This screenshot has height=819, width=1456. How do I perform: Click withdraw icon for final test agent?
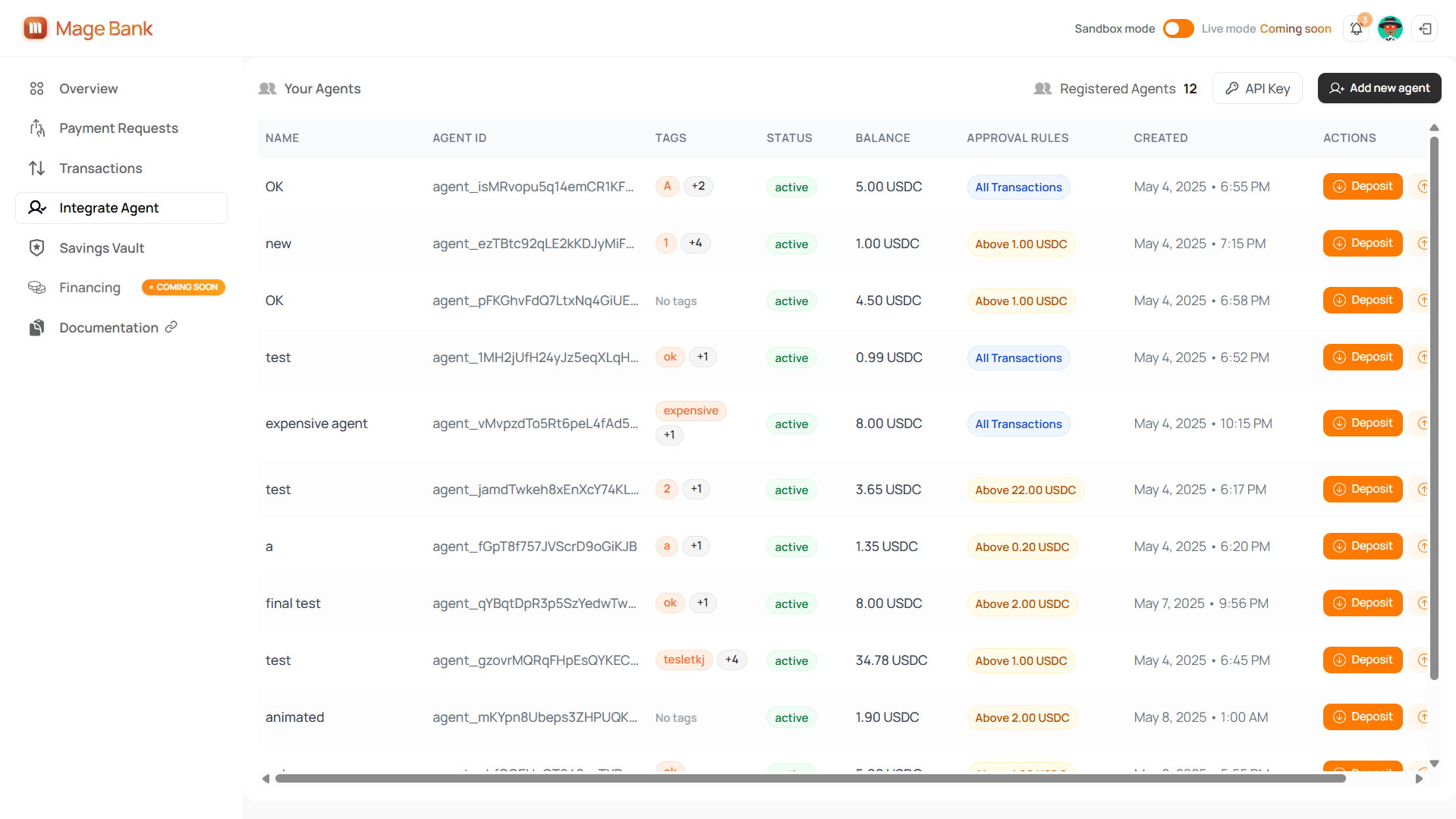(x=1421, y=603)
